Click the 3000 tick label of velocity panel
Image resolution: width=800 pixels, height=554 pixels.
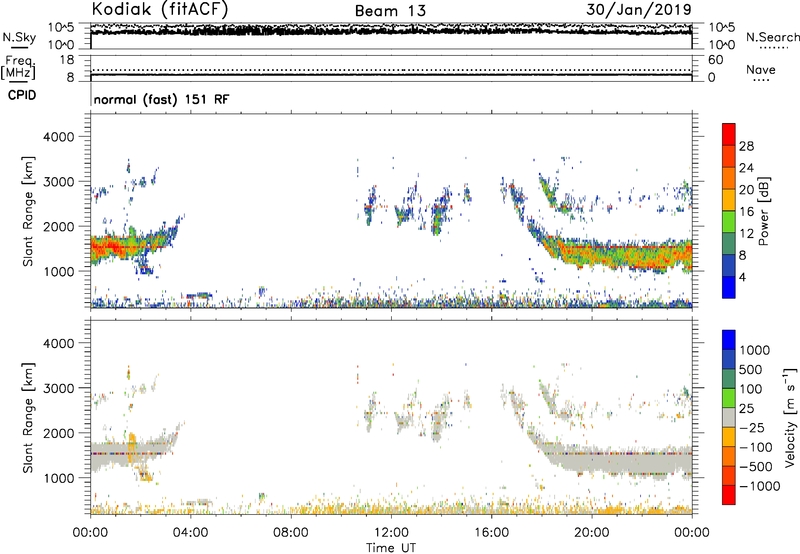59,388
